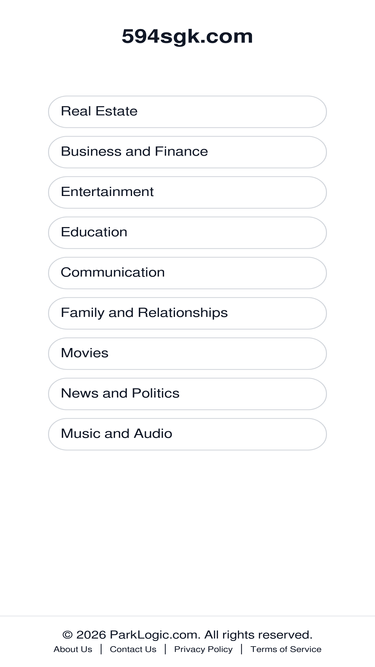Choose News and Politics category

pos(187,394)
